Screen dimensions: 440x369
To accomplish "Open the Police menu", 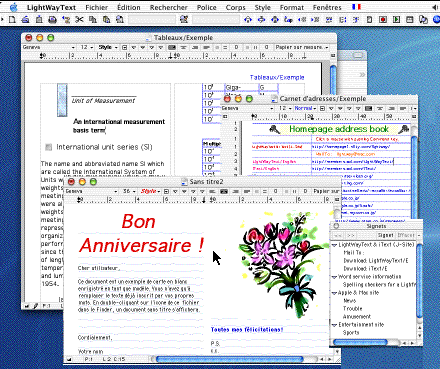I will point(206,7).
